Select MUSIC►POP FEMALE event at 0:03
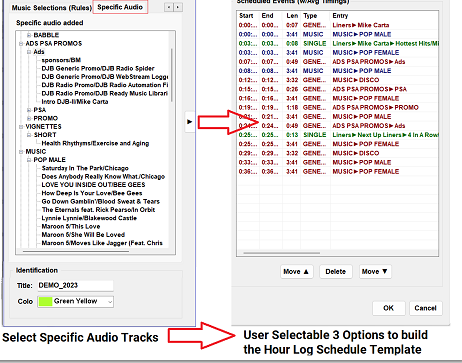Viewport: 462px width, 363px height. 338,52
